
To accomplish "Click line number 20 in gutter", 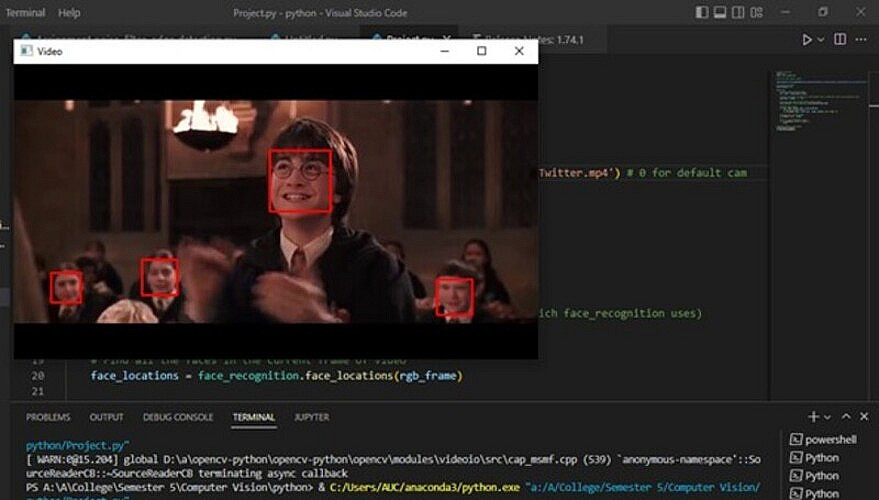I will tap(38, 376).
